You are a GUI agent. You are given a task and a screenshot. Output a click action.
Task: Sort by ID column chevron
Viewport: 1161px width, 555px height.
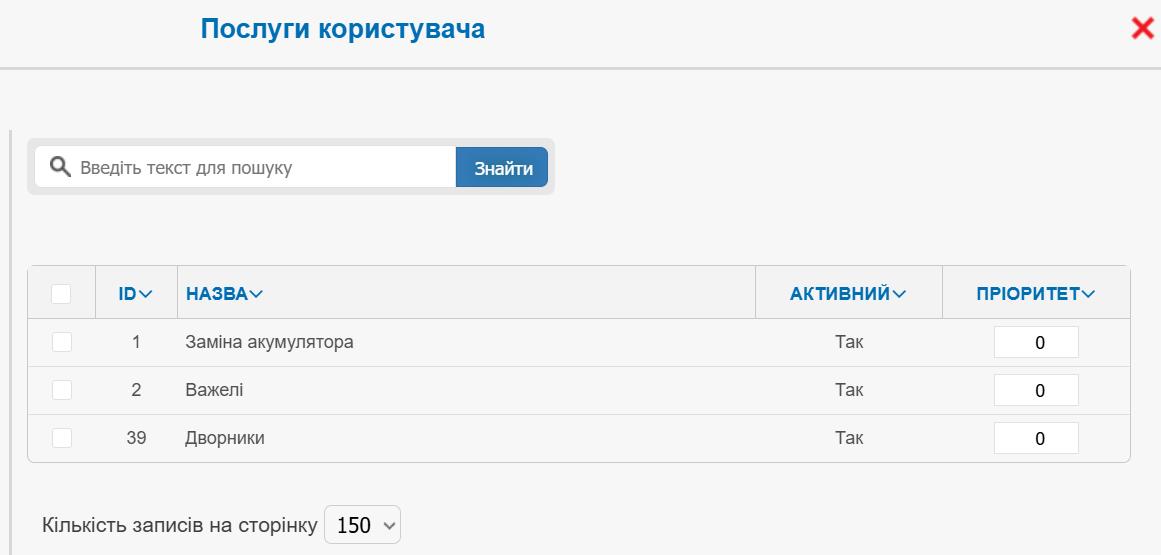click(146, 294)
